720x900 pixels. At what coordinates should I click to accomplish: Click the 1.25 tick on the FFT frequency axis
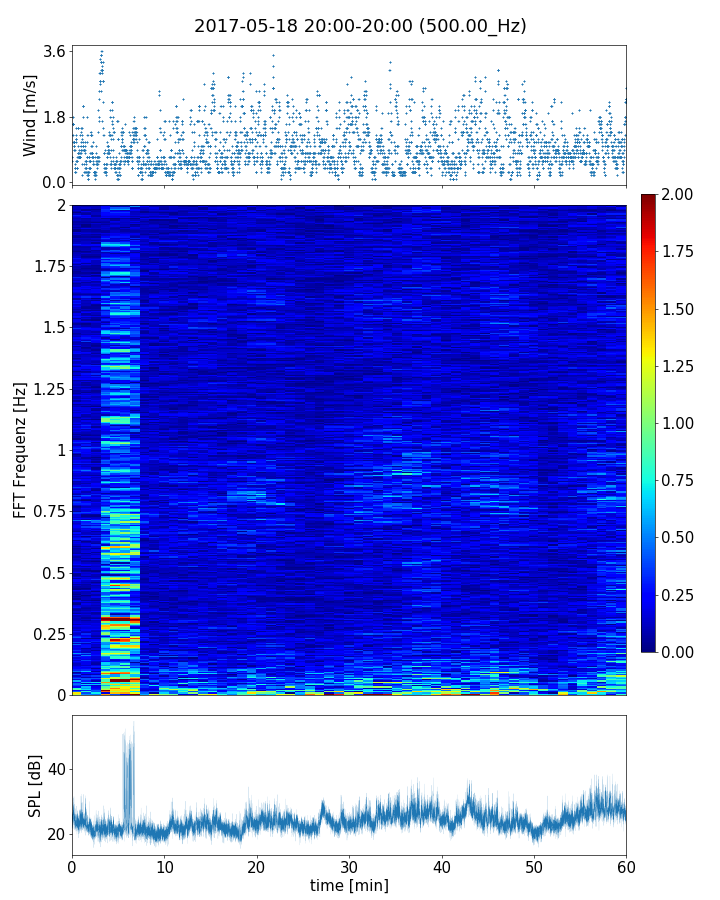pyautogui.click(x=45, y=388)
